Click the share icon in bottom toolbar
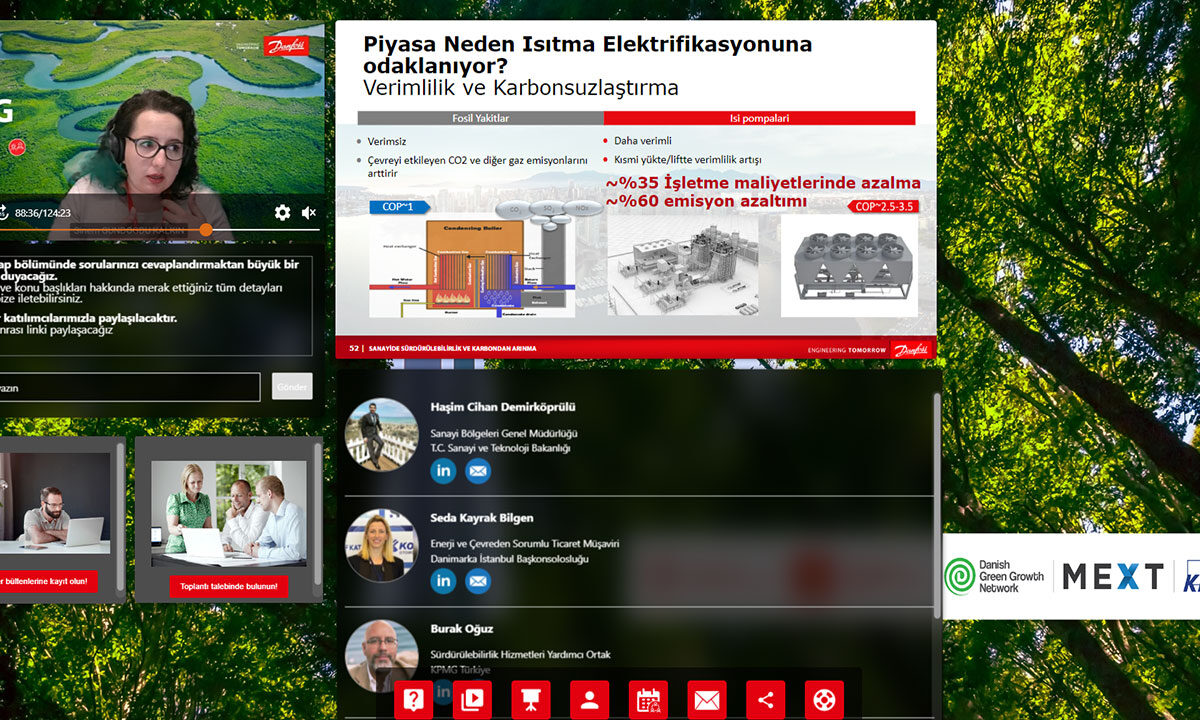1200x720 pixels. 766,700
